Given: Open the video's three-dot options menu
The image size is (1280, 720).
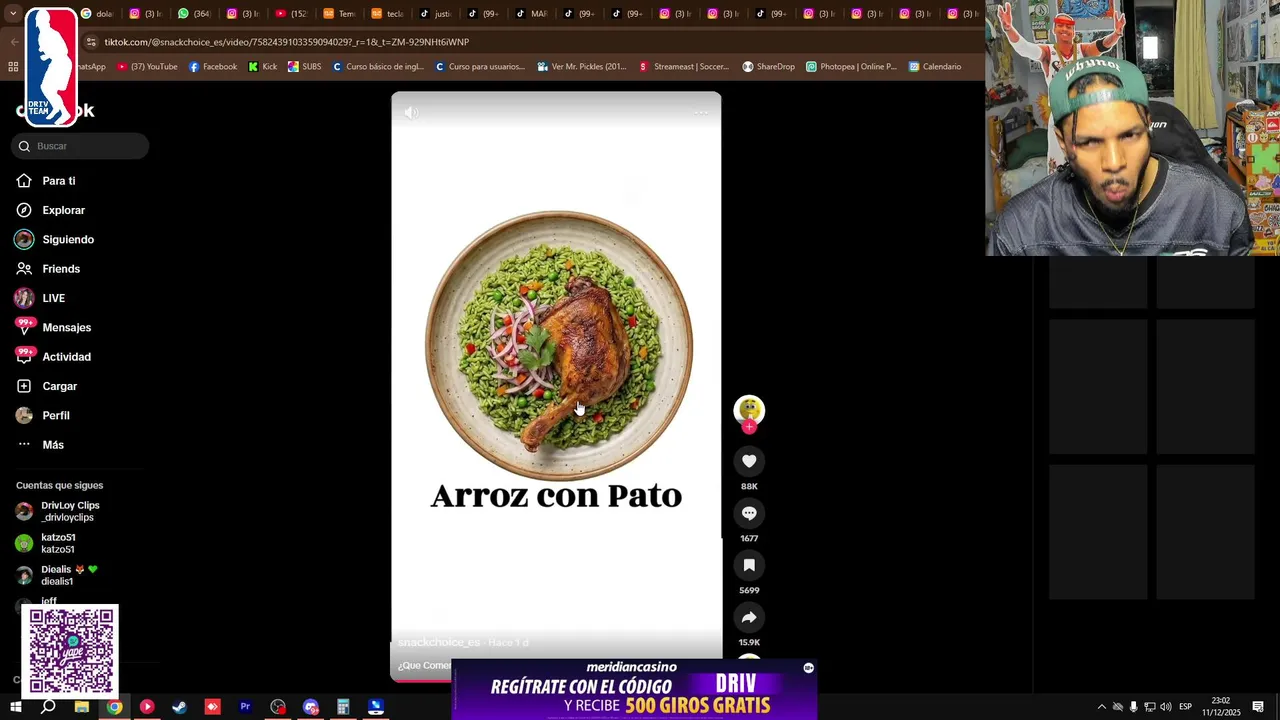Looking at the screenshot, I should tap(701, 112).
